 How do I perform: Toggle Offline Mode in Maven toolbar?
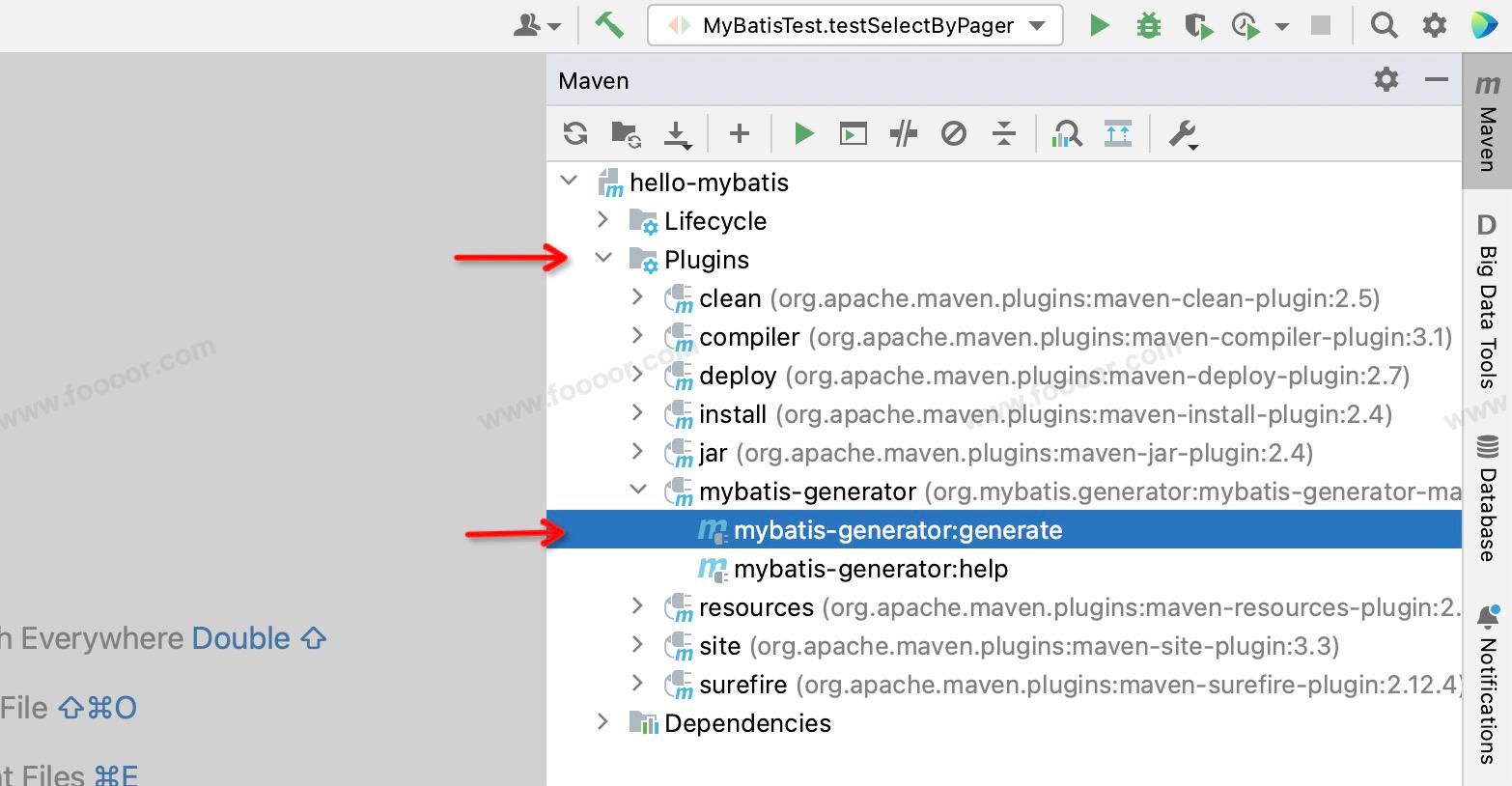coord(904,133)
